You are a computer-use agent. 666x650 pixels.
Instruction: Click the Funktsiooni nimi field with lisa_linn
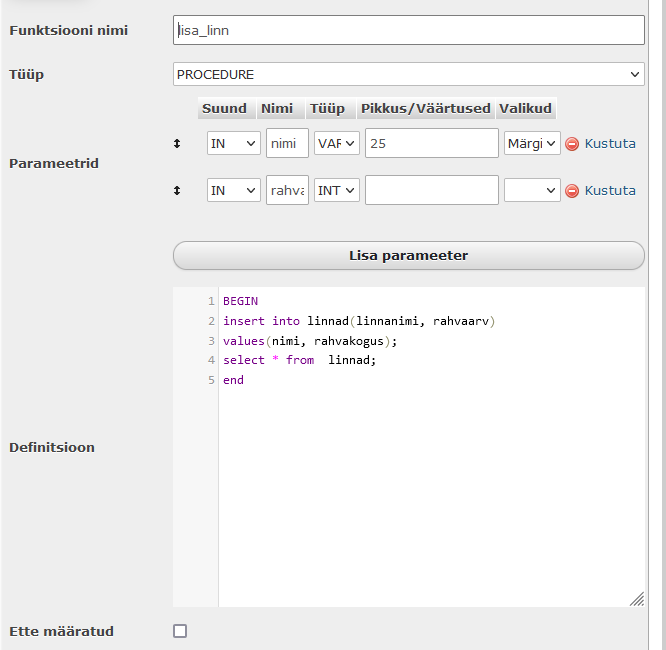(409, 30)
